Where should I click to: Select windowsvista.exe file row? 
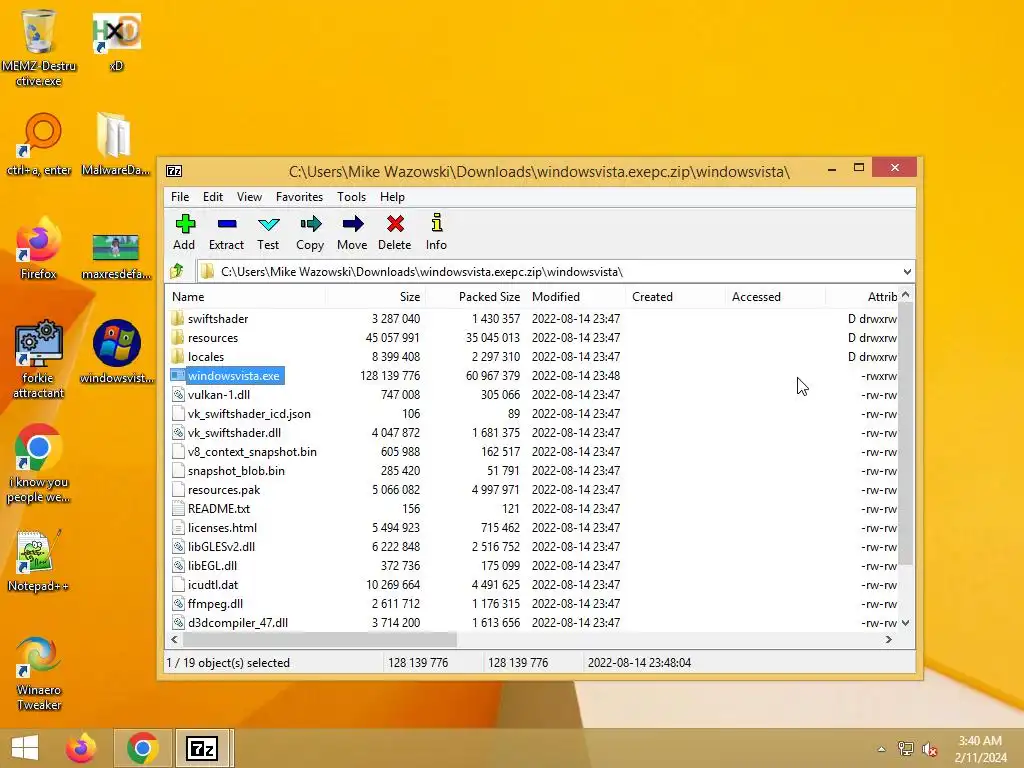533,376
